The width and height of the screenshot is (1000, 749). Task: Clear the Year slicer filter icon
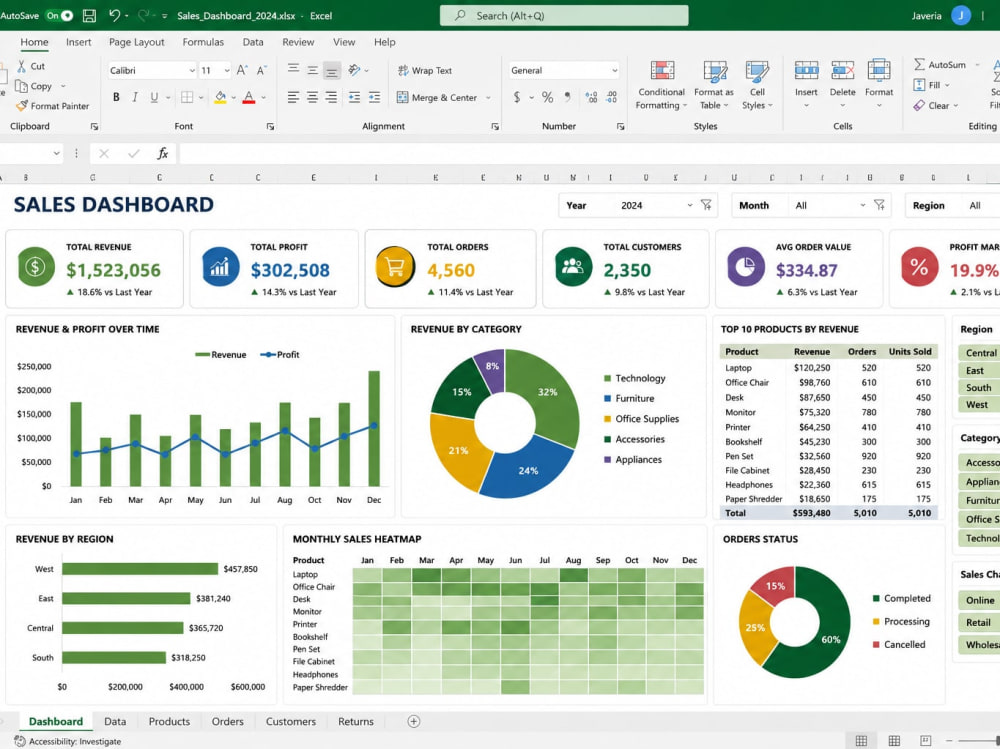[706, 205]
